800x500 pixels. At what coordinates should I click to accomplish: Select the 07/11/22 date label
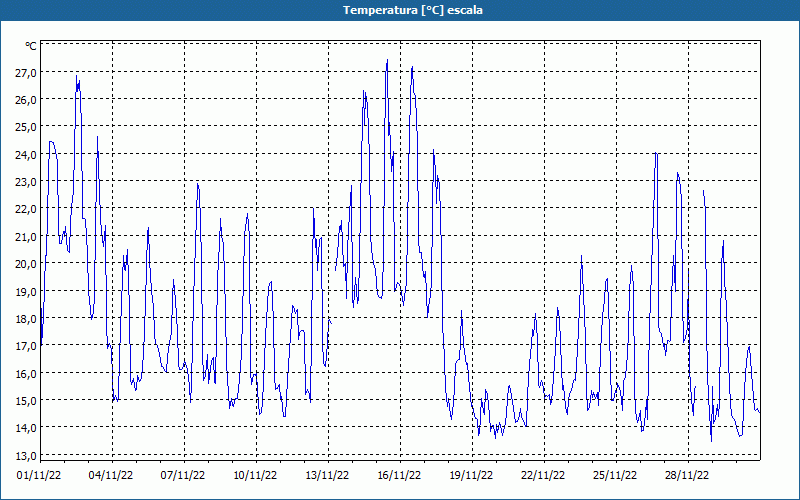tap(183, 476)
